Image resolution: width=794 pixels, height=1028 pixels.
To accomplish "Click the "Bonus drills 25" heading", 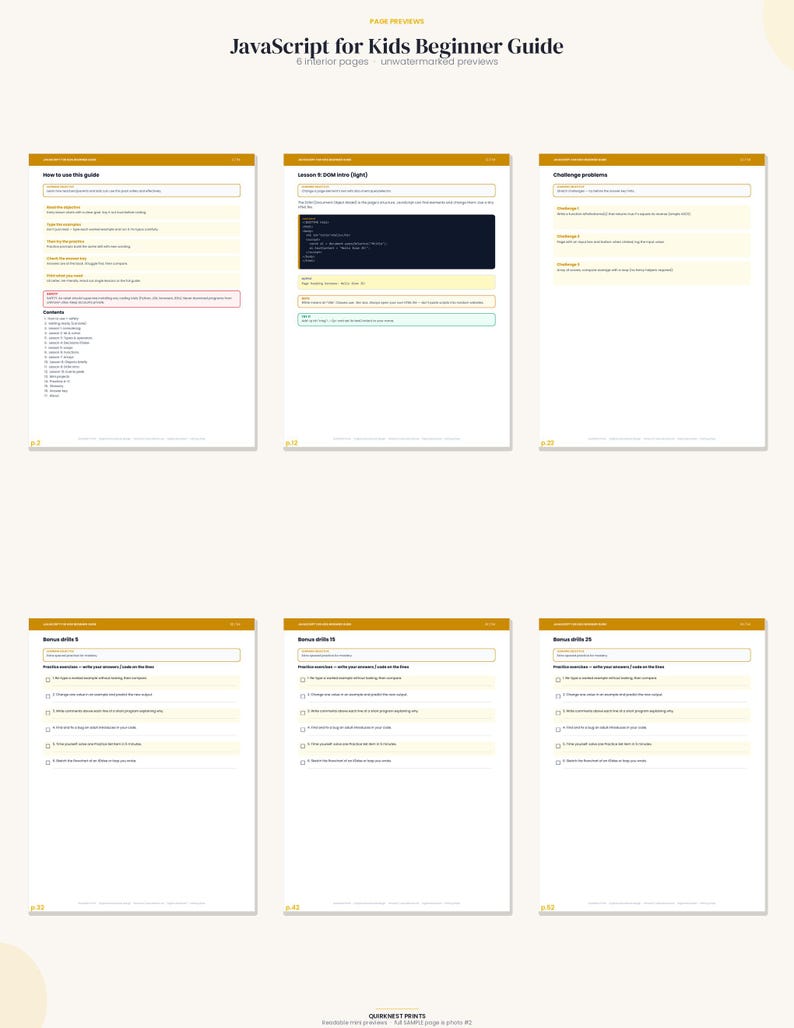I will coord(572,639).
